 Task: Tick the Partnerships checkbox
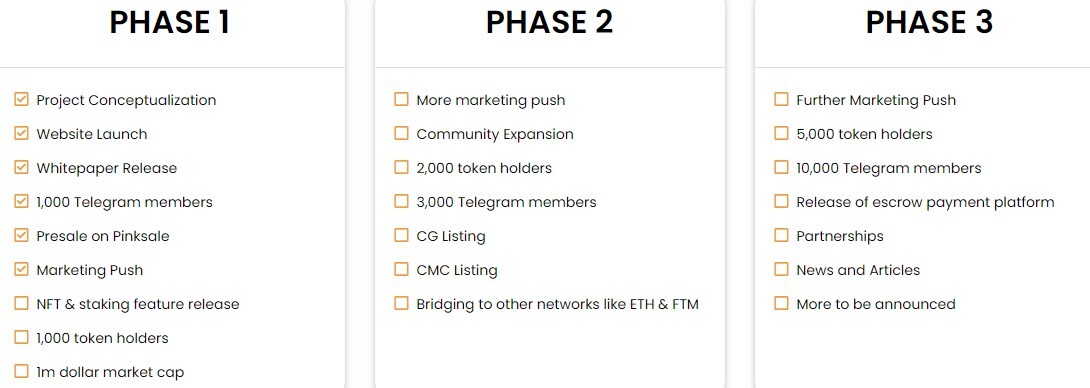tap(781, 236)
